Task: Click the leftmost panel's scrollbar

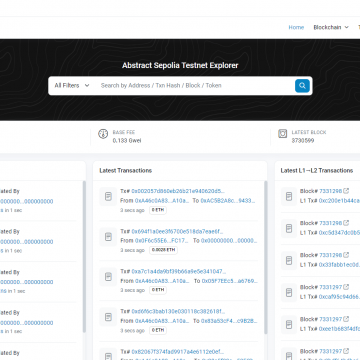Action: click(x=84, y=257)
